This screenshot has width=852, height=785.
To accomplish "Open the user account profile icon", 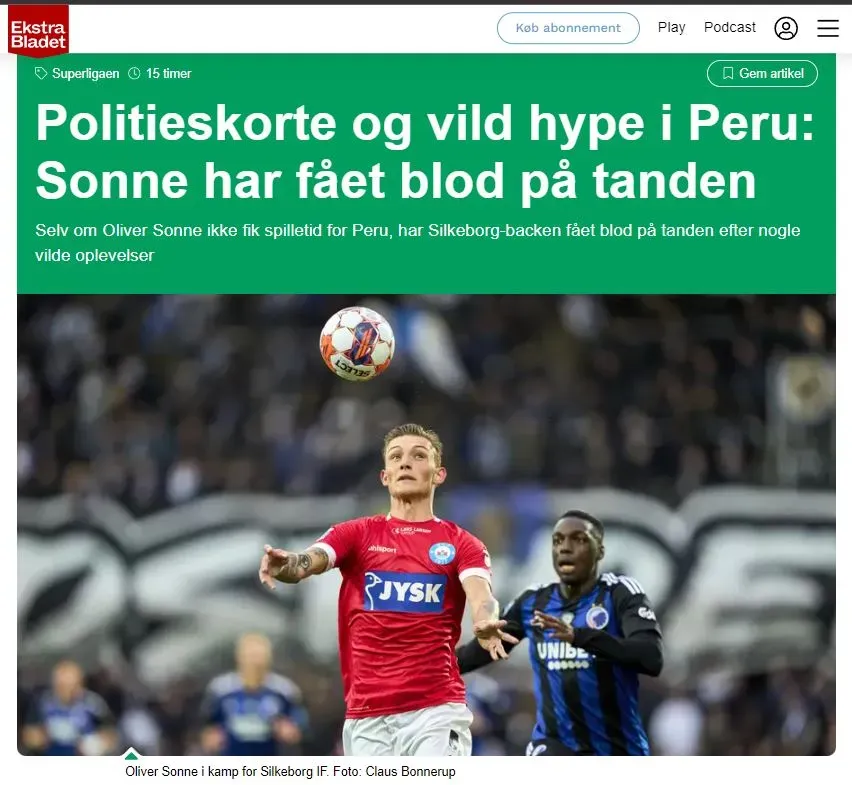I will click(786, 28).
